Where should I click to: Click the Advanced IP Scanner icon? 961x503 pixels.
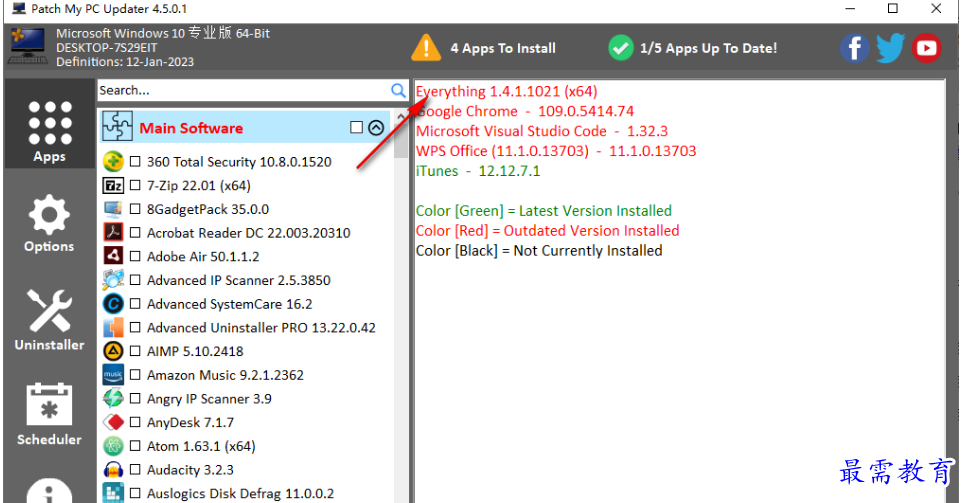113,280
